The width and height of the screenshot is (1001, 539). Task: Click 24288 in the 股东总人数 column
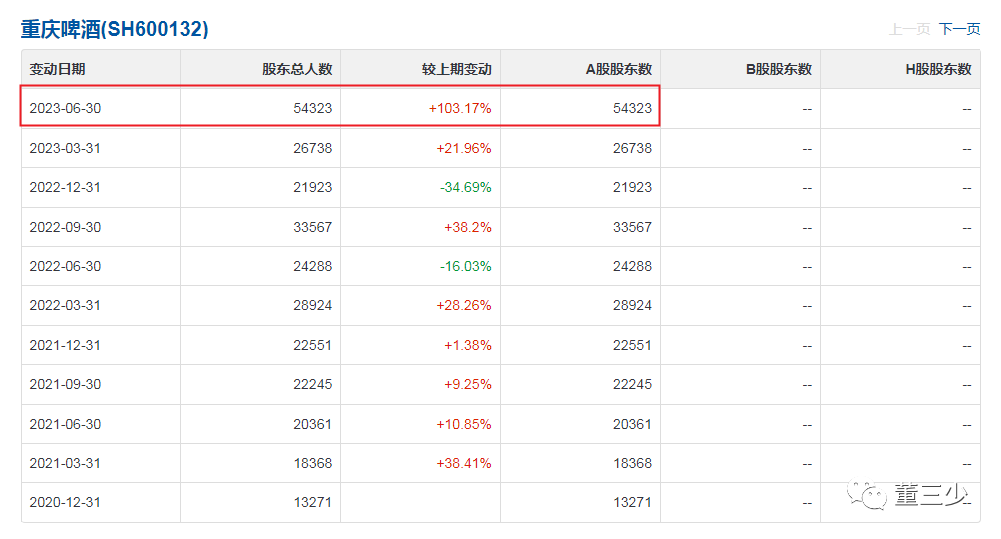(x=313, y=266)
